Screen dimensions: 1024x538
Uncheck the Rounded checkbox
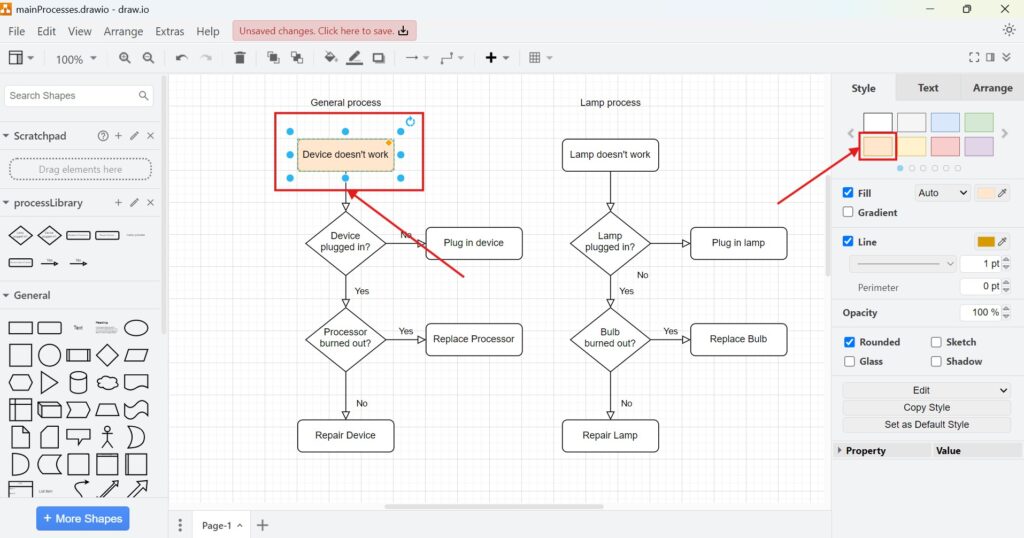(849, 342)
